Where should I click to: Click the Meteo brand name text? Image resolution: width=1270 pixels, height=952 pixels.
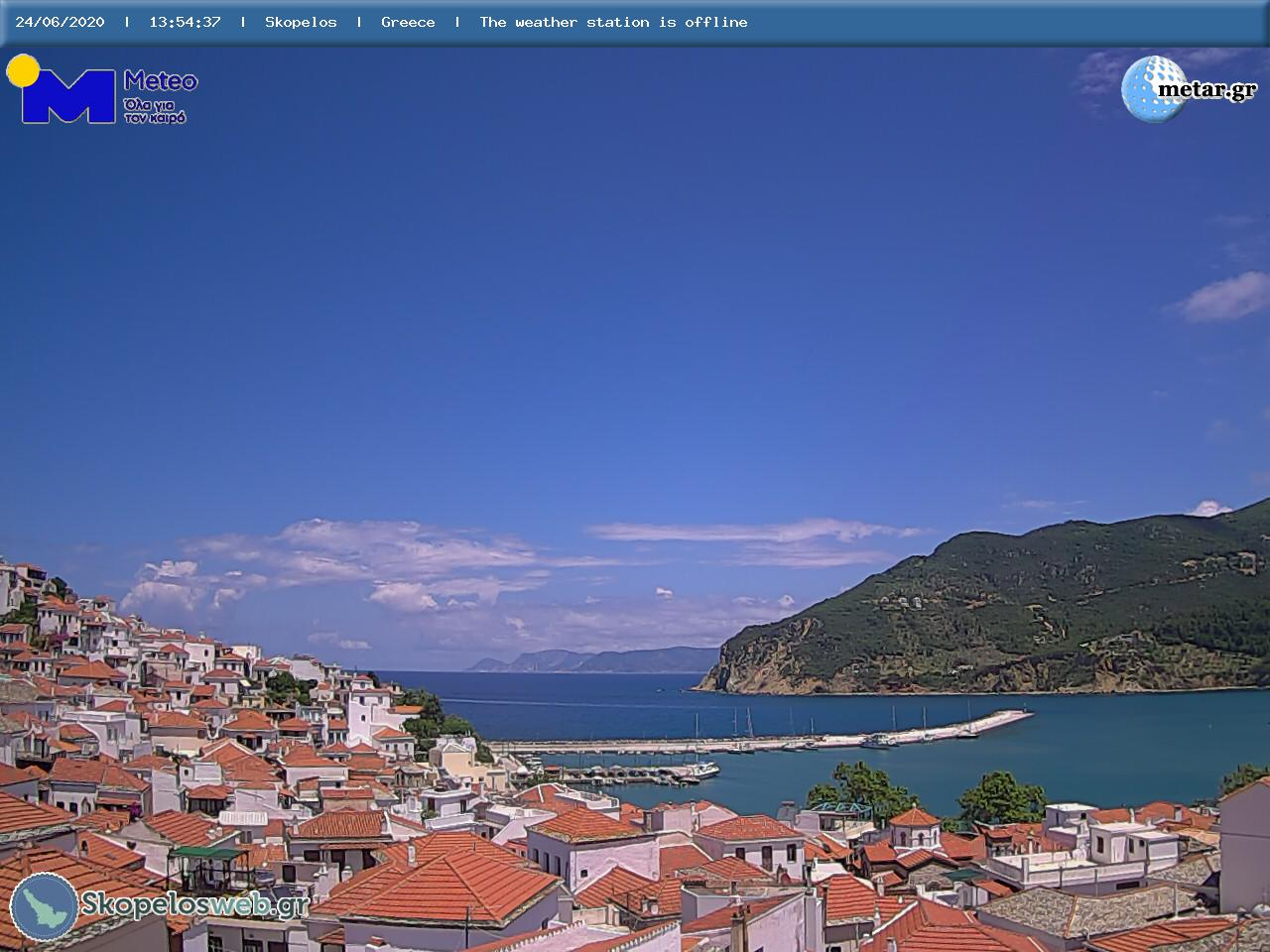161,81
